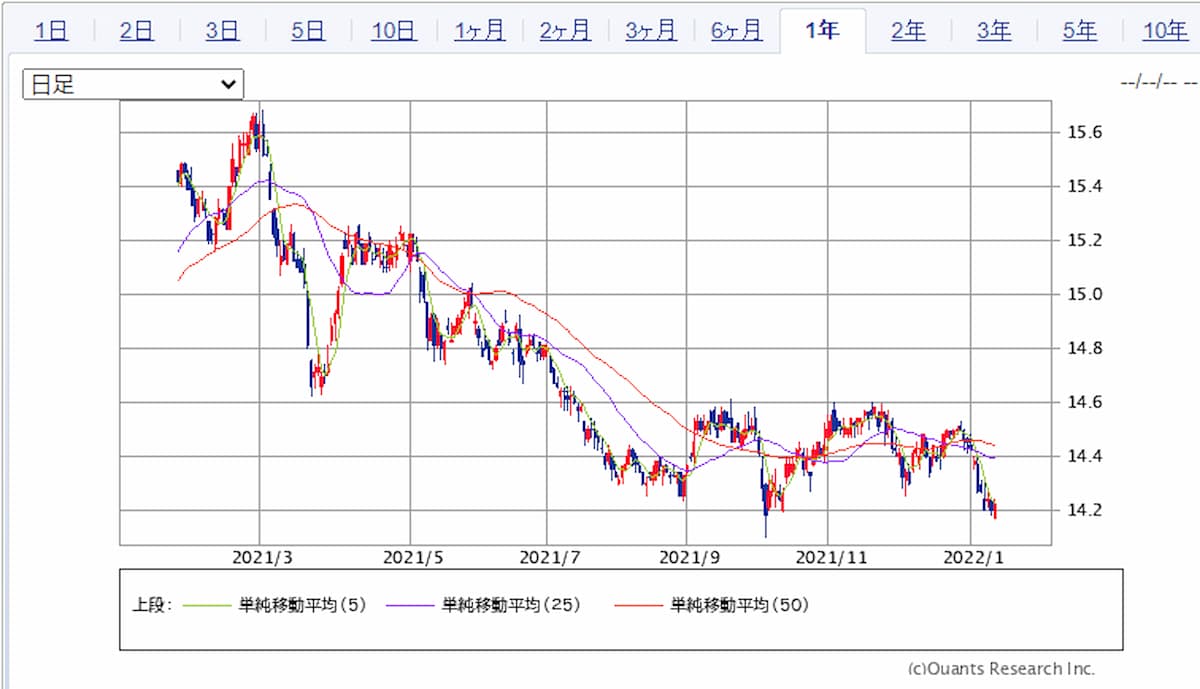The image size is (1200, 689).
Task: Show the 5日 period chart
Action: click(x=308, y=31)
